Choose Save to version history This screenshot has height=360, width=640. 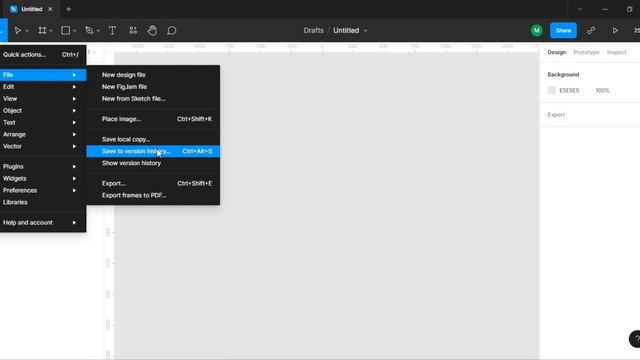(x=153, y=151)
